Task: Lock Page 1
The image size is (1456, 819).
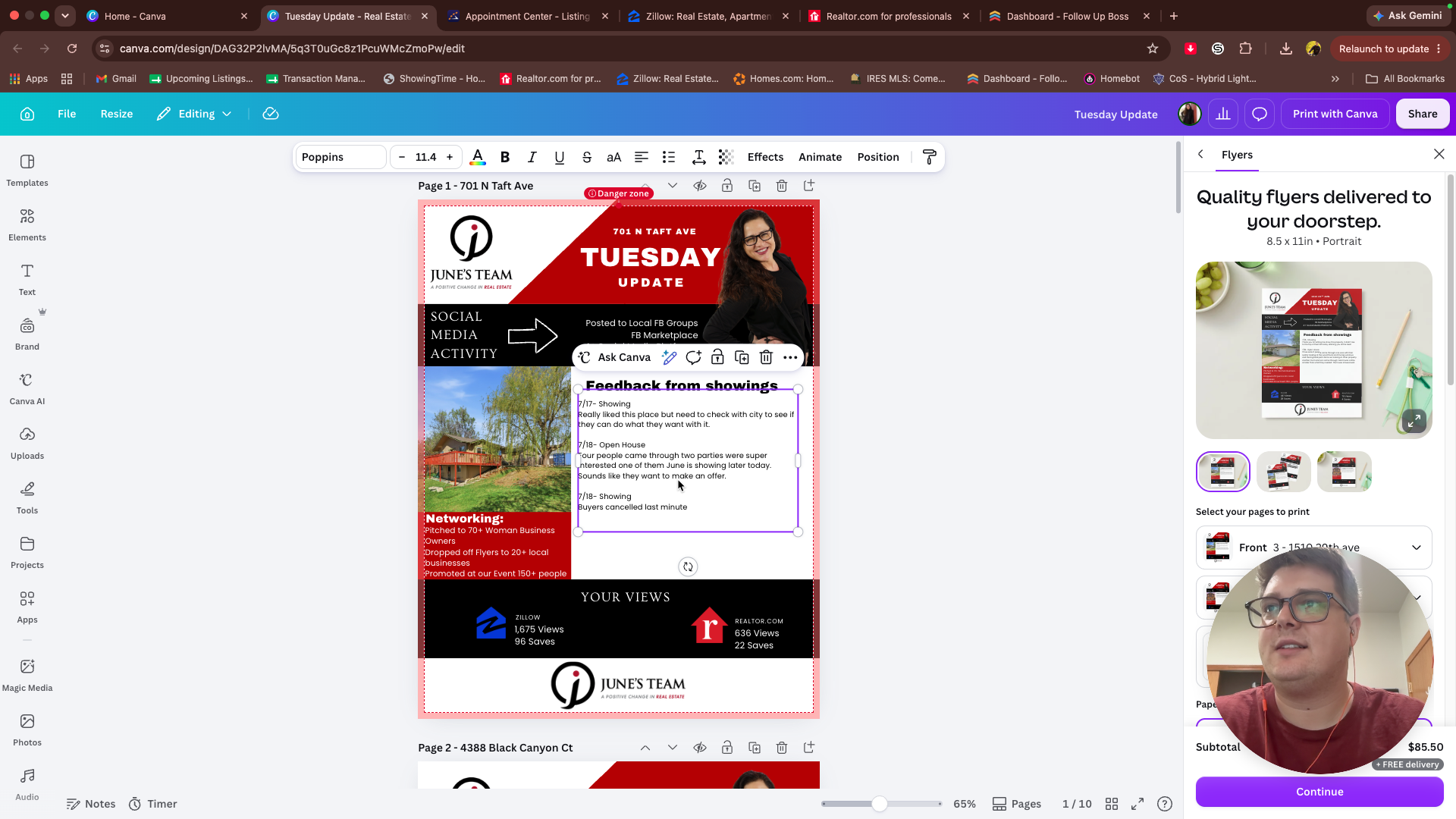Action: 727,186
